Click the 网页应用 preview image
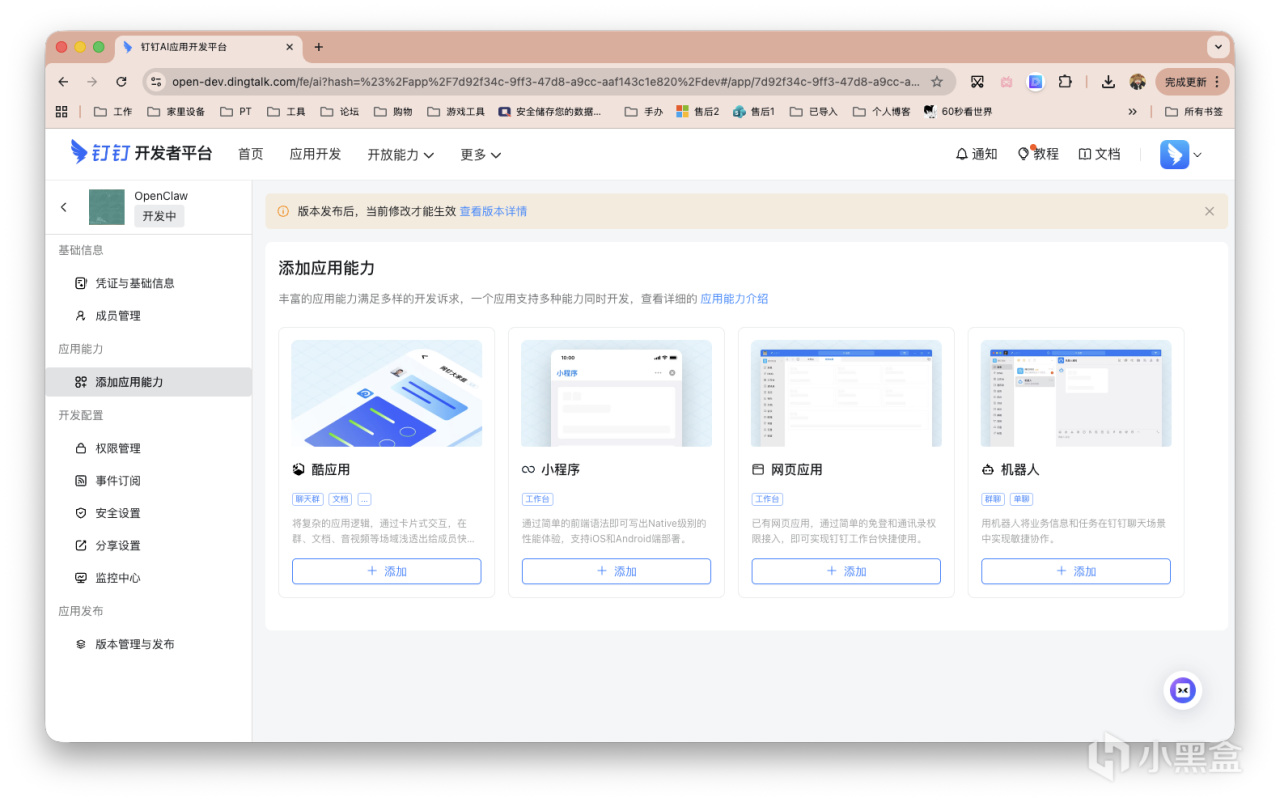This screenshot has height=802, width=1280. 846,393
